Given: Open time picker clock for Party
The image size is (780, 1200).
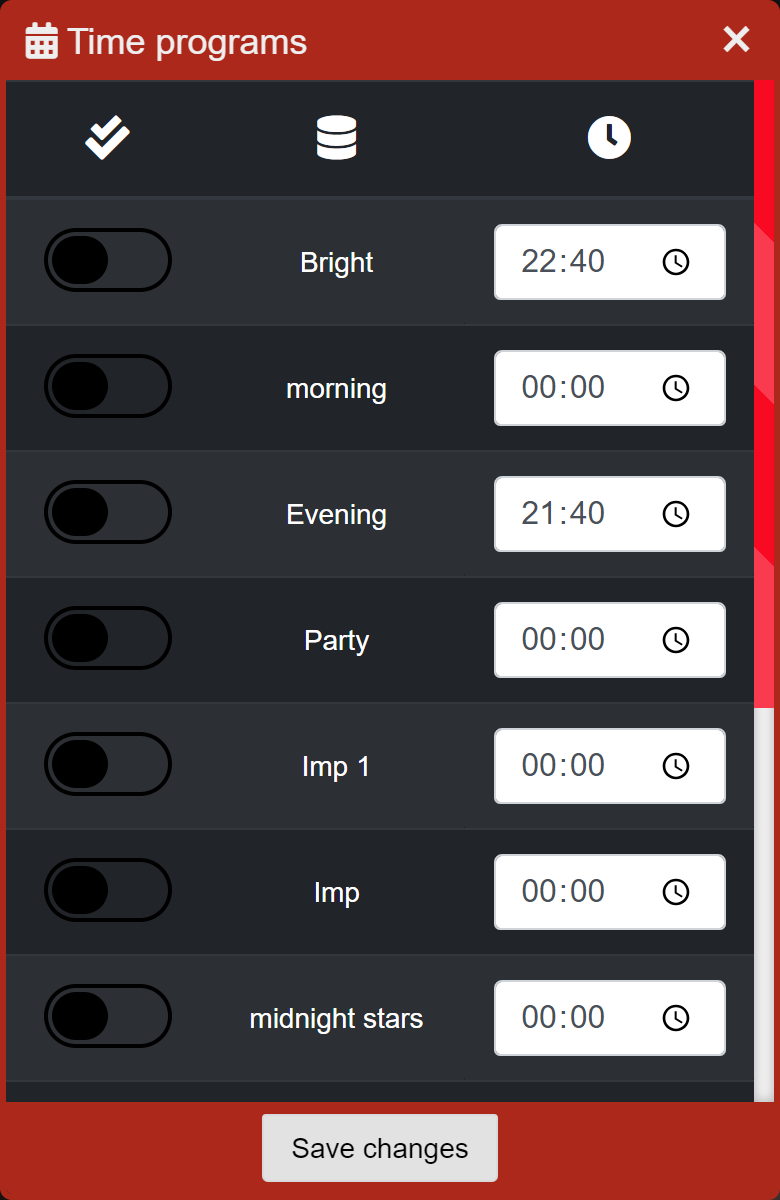Looking at the screenshot, I should (x=676, y=640).
